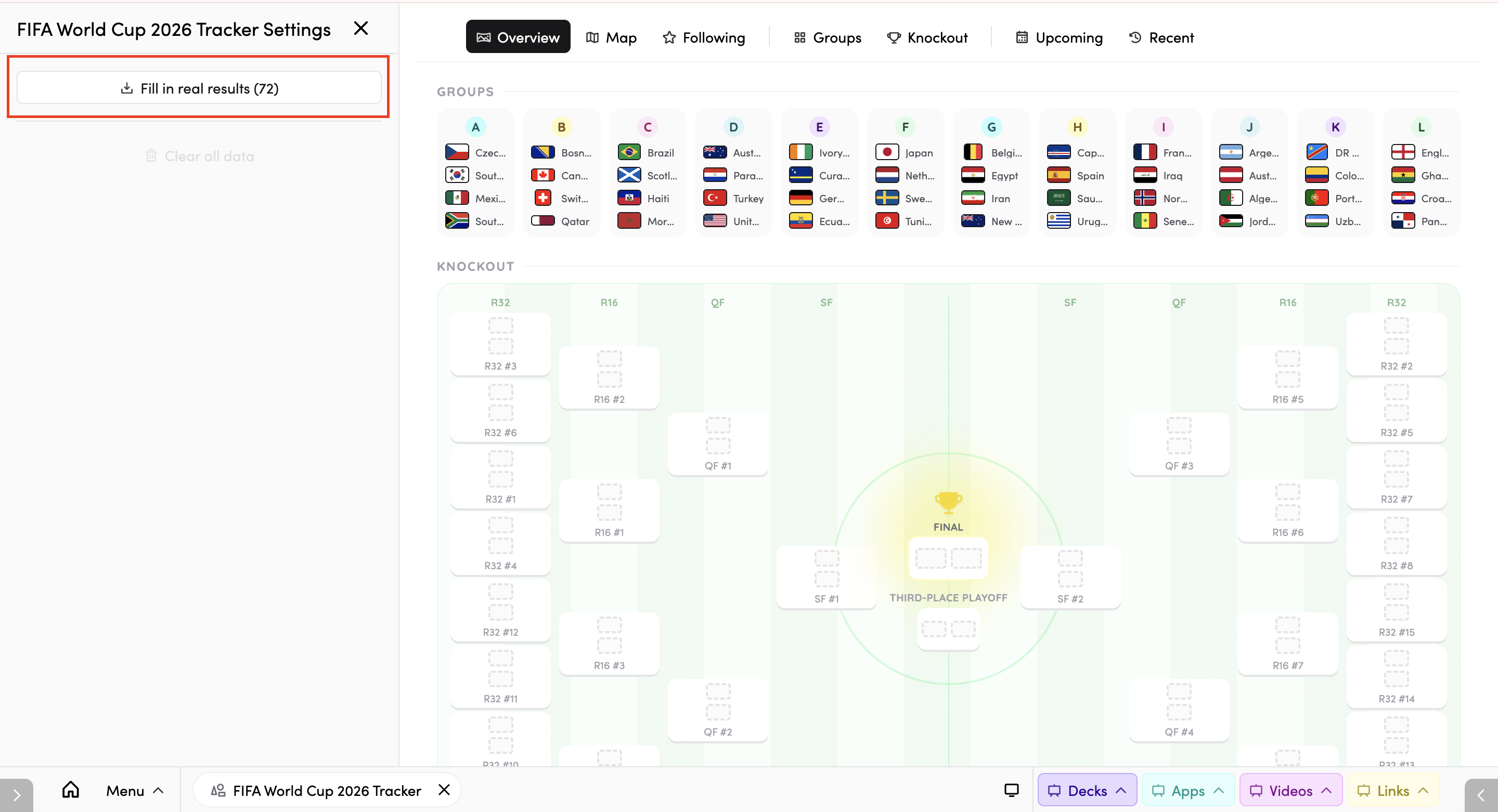Click Sweden team row in Group F

point(906,198)
